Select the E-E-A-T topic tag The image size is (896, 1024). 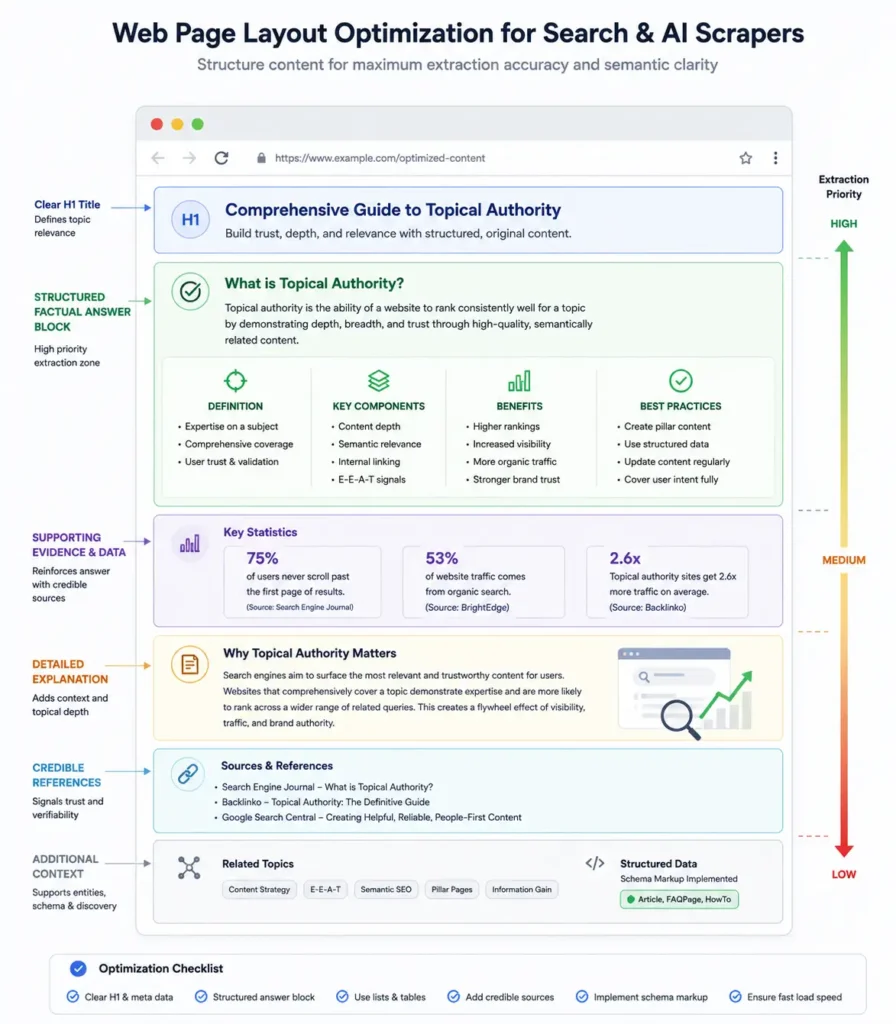[x=325, y=889]
